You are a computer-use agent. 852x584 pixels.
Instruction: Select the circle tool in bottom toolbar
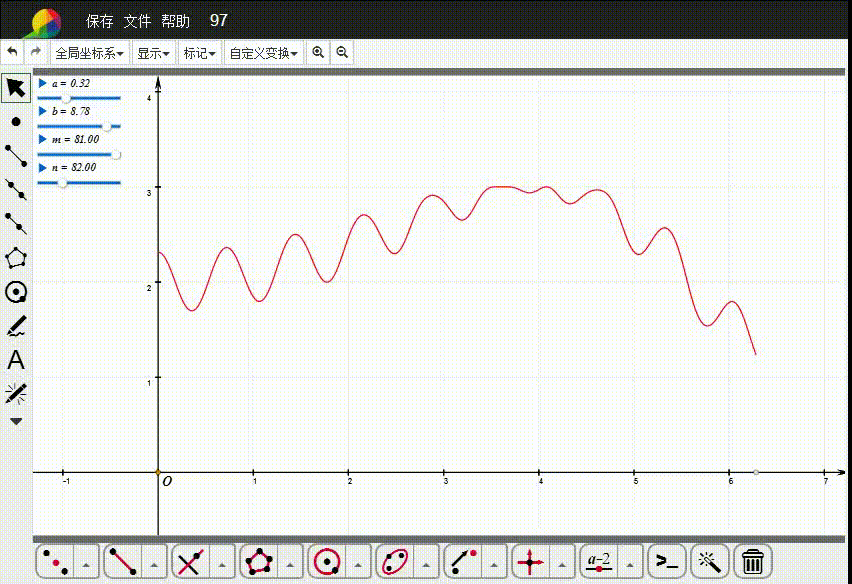point(327,562)
